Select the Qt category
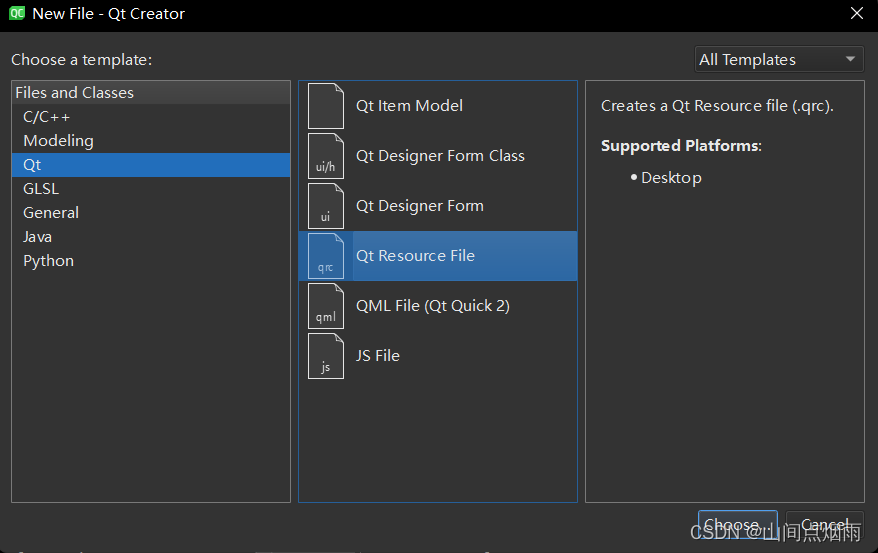This screenshot has height=553, width=878. click(151, 165)
